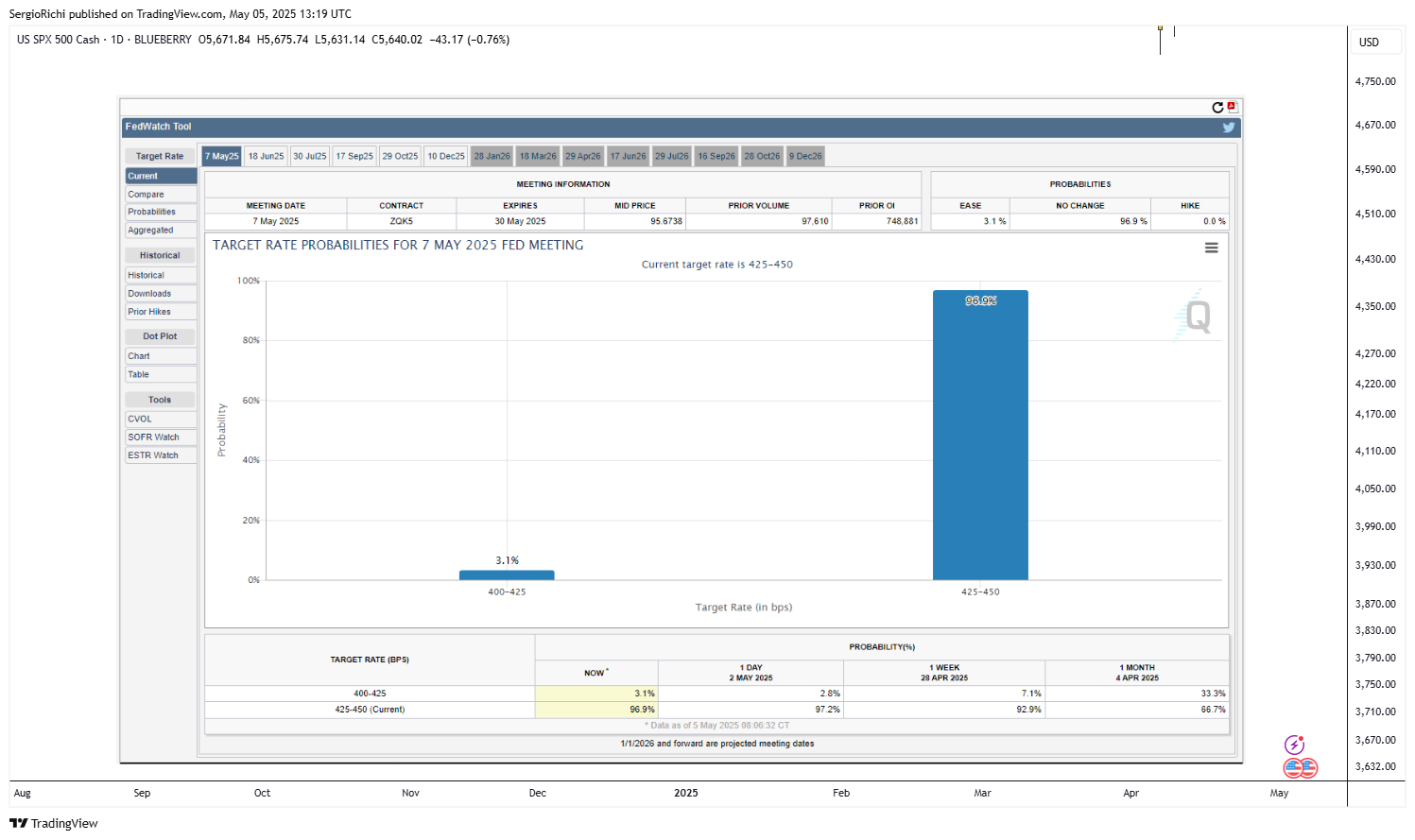Viewport: 1415px width, 840px height.
Task: Click the Dot Plot section header
Action: (x=160, y=336)
